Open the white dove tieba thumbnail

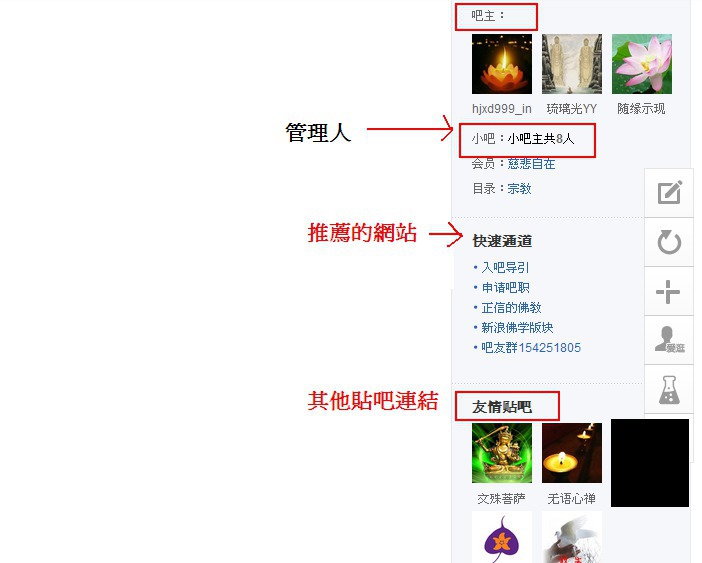pos(572,537)
